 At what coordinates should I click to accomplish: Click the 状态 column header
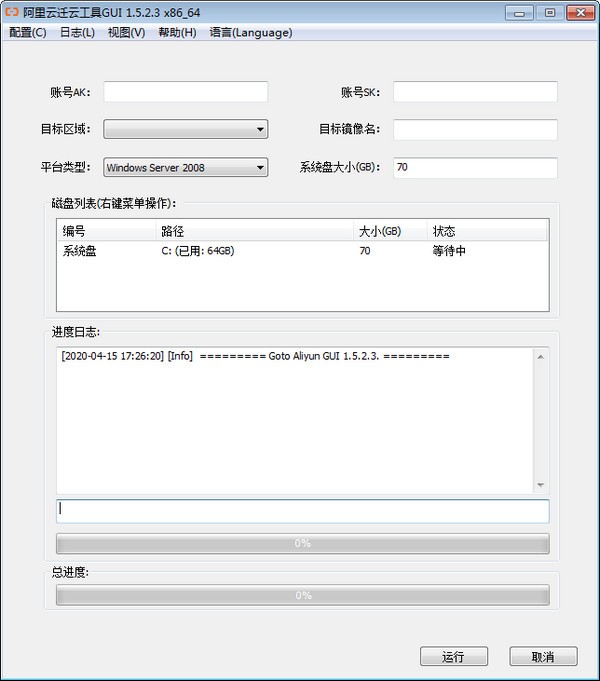[487, 231]
